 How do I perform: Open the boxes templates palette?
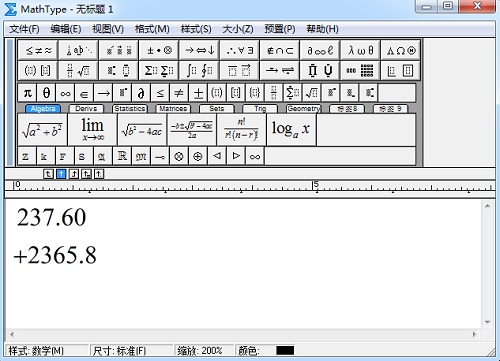401,70
